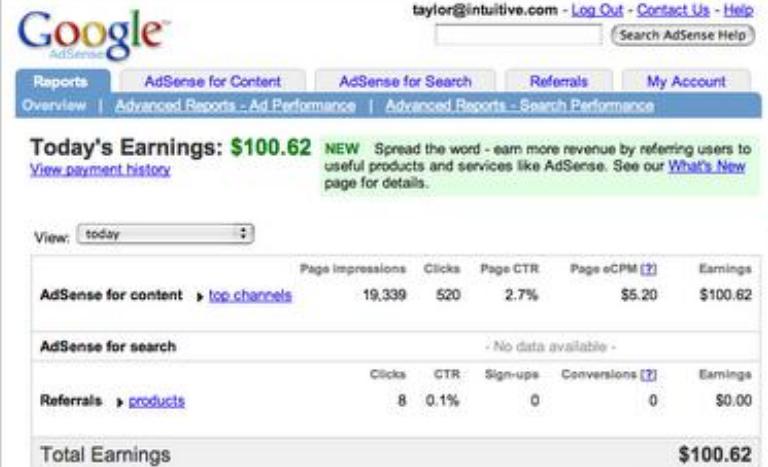Select the Overview sub-tab
This screenshot has width=768, height=467.
(54, 105)
